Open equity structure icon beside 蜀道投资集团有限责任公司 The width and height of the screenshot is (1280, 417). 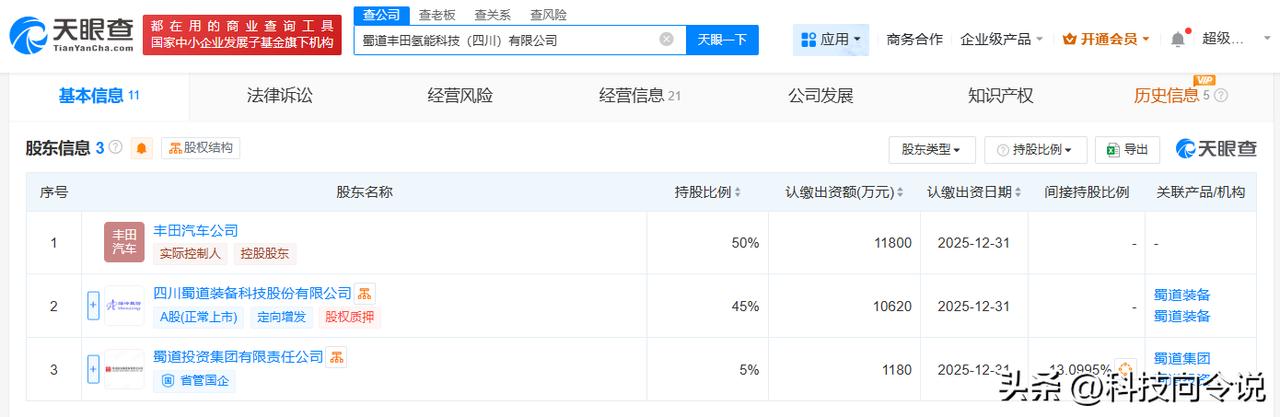coord(337,357)
